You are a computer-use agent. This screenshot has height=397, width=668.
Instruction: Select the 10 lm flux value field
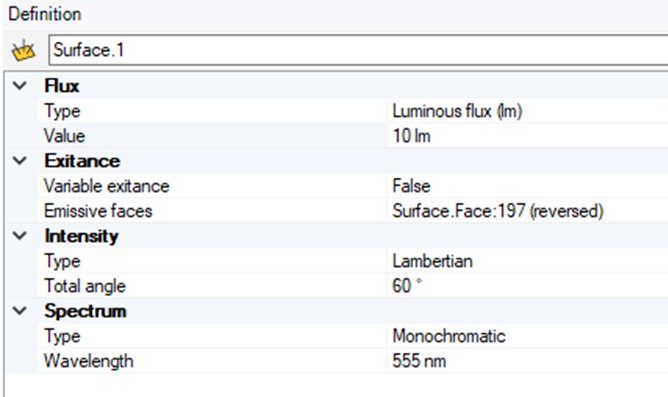527,136
